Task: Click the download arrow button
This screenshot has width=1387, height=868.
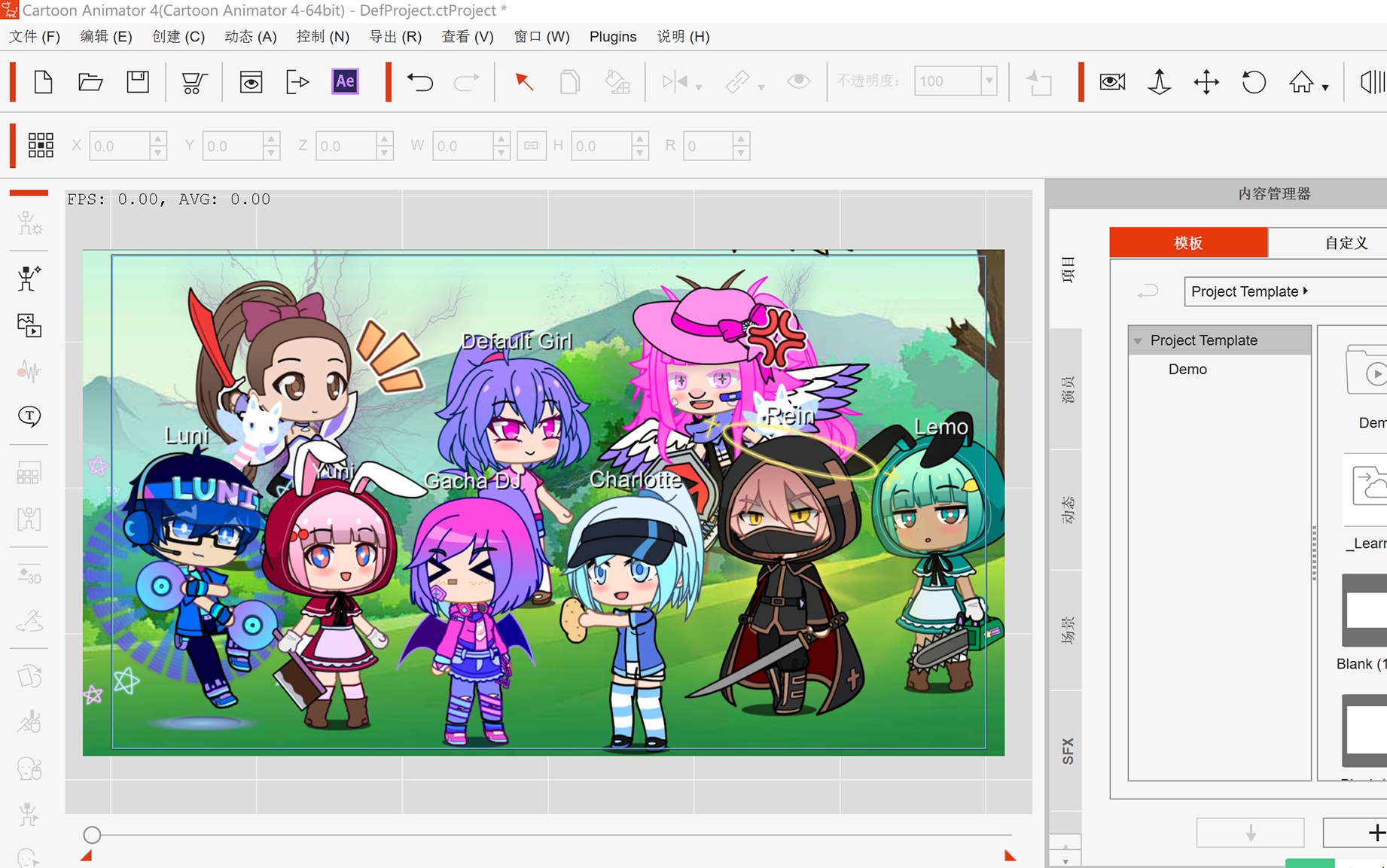Action: [x=1250, y=833]
